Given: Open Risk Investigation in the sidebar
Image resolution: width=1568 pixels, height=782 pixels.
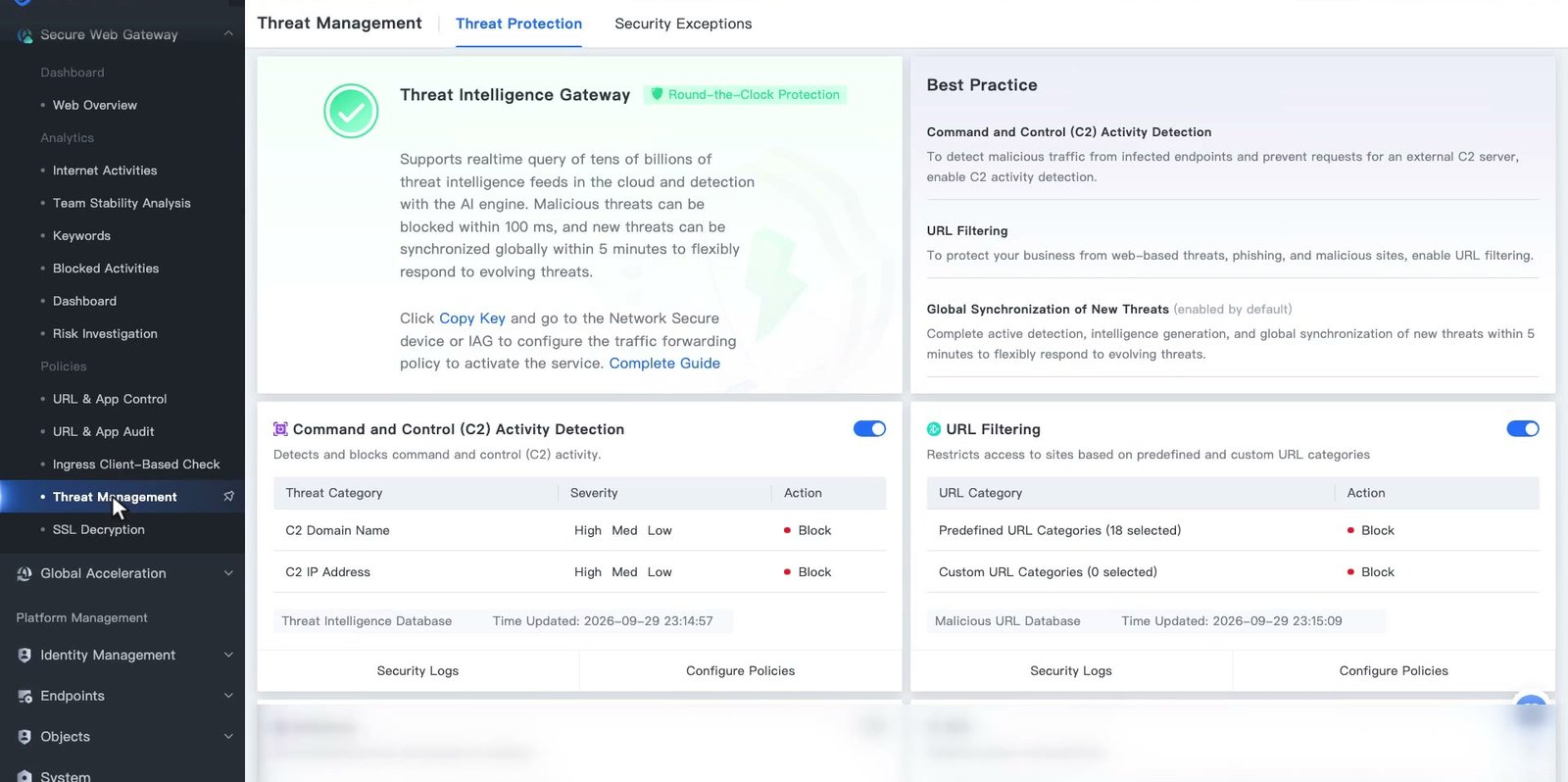Looking at the screenshot, I should (x=105, y=334).
